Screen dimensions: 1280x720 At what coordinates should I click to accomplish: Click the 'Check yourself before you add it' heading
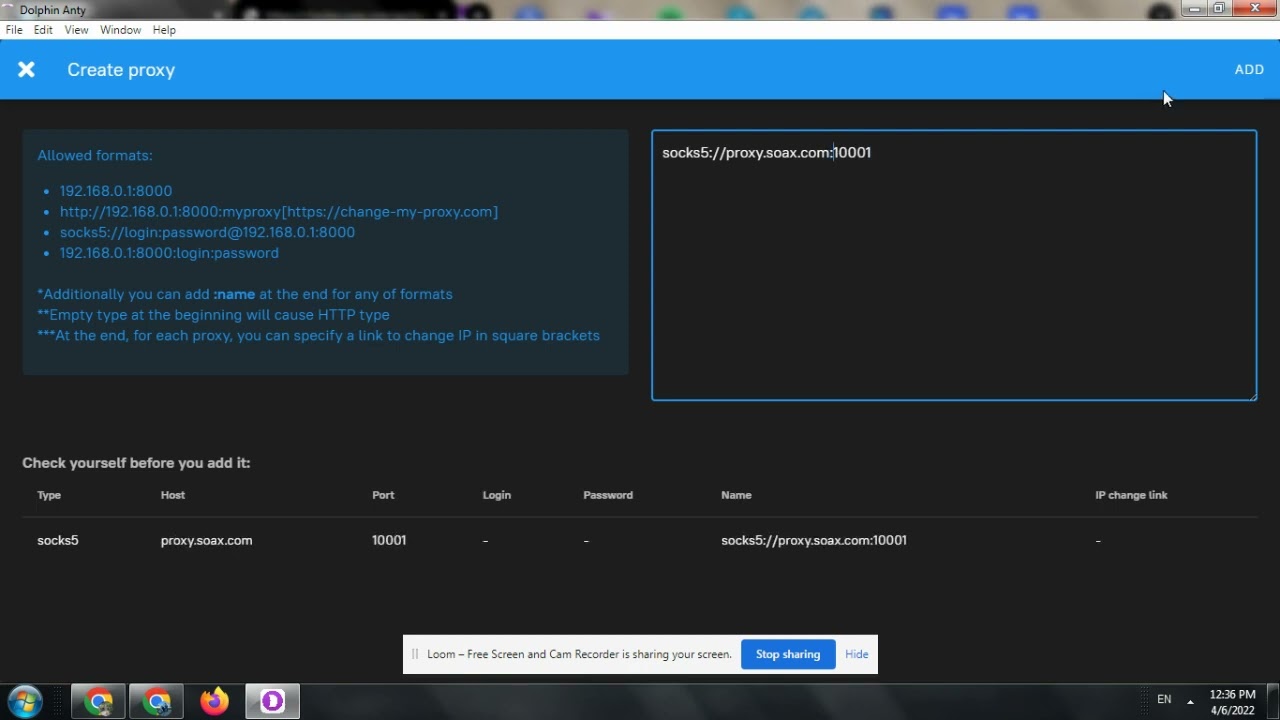click(x=136, y=463)
